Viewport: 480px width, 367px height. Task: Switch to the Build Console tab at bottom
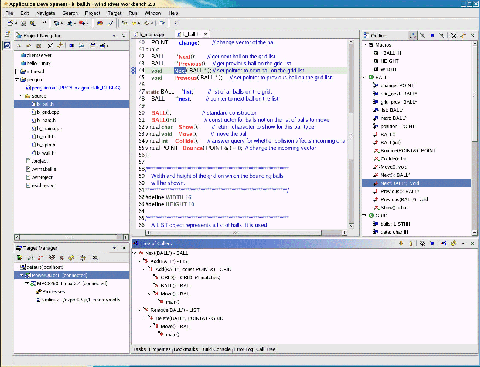click(217, 349)
